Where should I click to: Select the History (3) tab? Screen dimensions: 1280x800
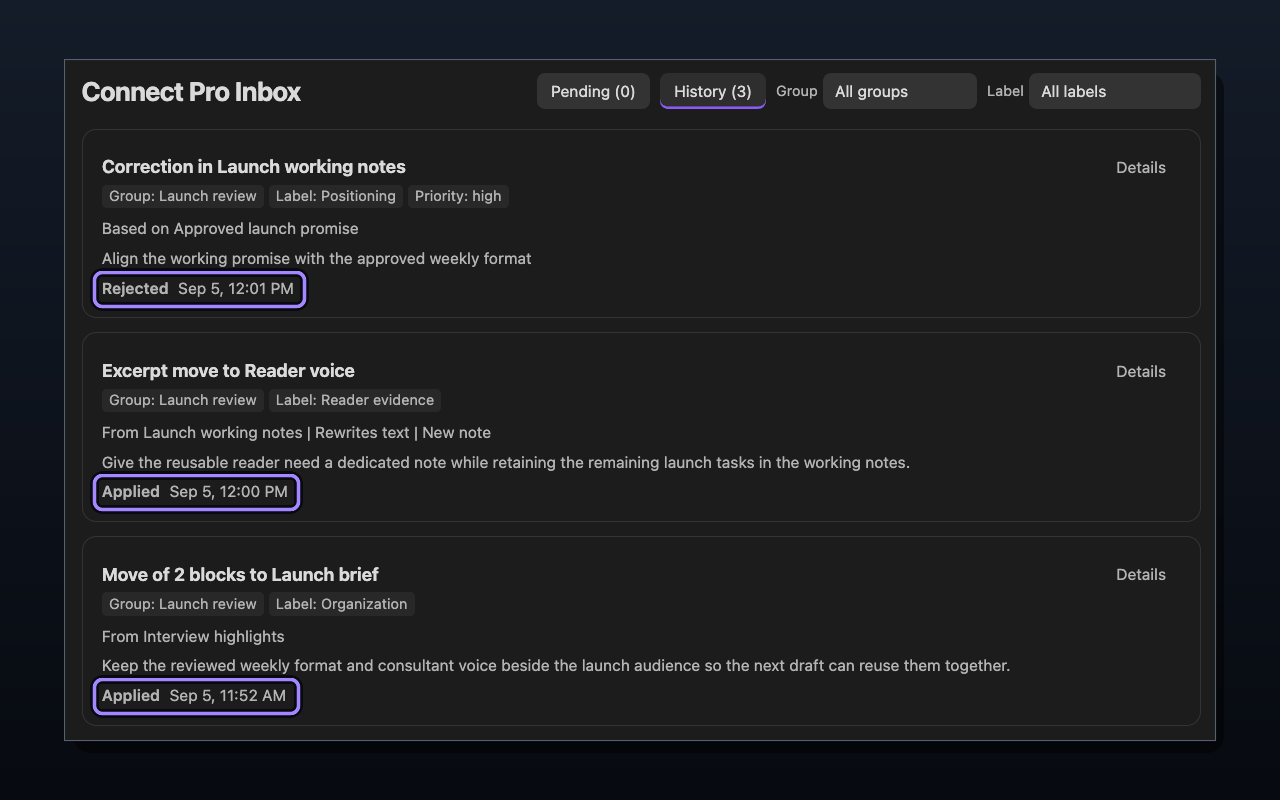coord(712,91)
